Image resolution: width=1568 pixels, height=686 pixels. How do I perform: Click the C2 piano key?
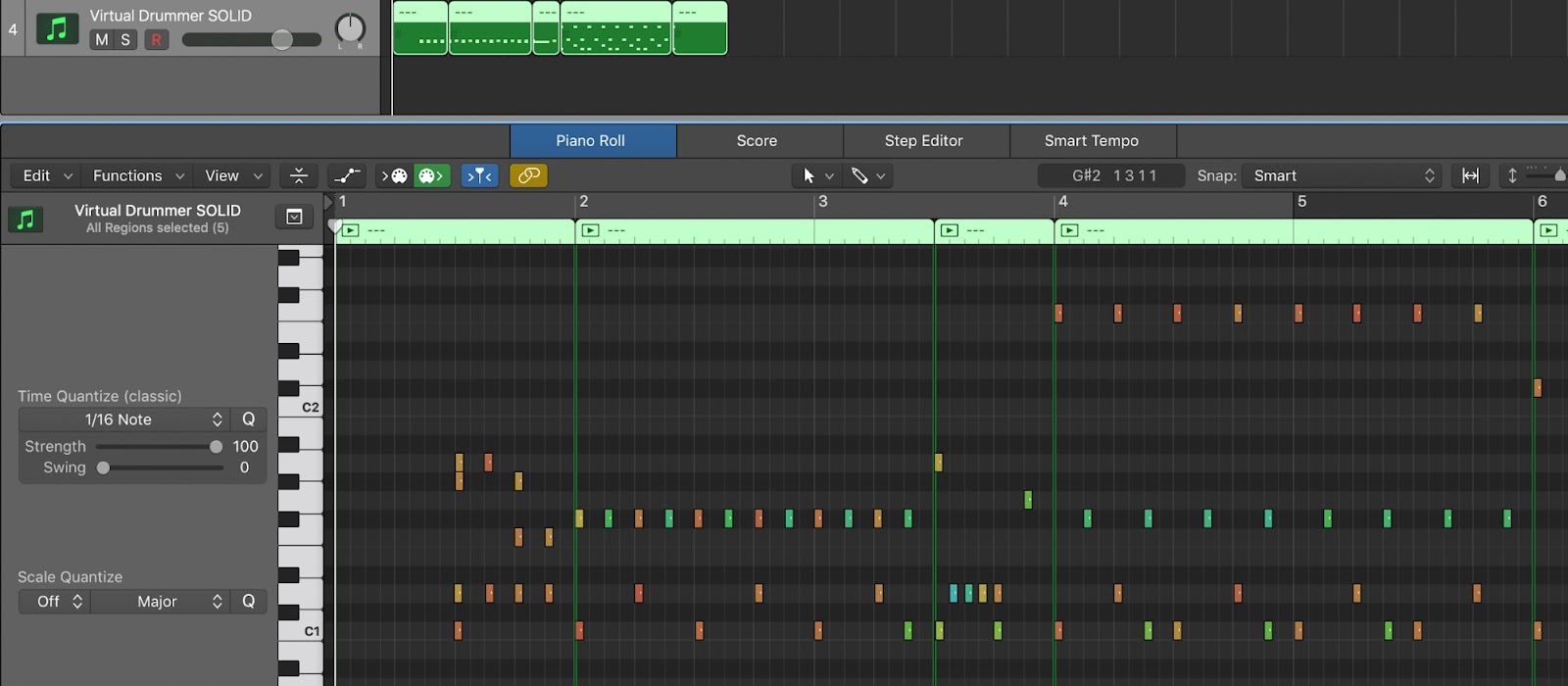(301, 407)
